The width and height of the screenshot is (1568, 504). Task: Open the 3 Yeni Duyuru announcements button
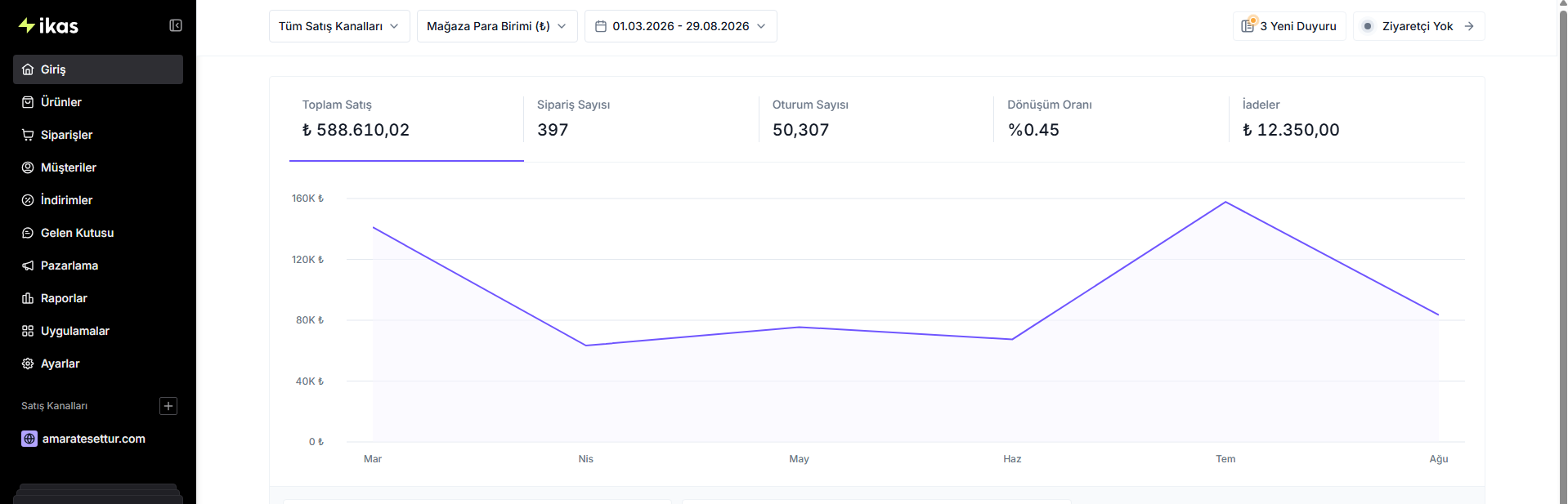(x=1289, y=26)
